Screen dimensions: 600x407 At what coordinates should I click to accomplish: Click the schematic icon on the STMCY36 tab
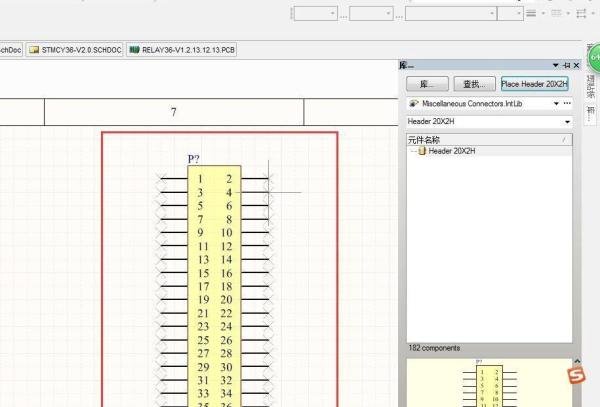click(34, 50)
